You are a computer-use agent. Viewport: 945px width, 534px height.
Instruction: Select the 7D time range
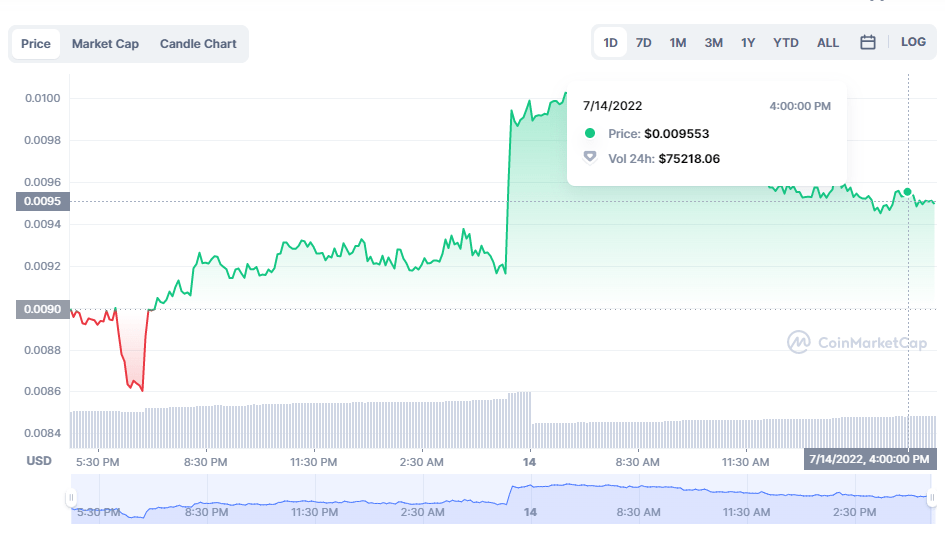[x=644, y=43]
